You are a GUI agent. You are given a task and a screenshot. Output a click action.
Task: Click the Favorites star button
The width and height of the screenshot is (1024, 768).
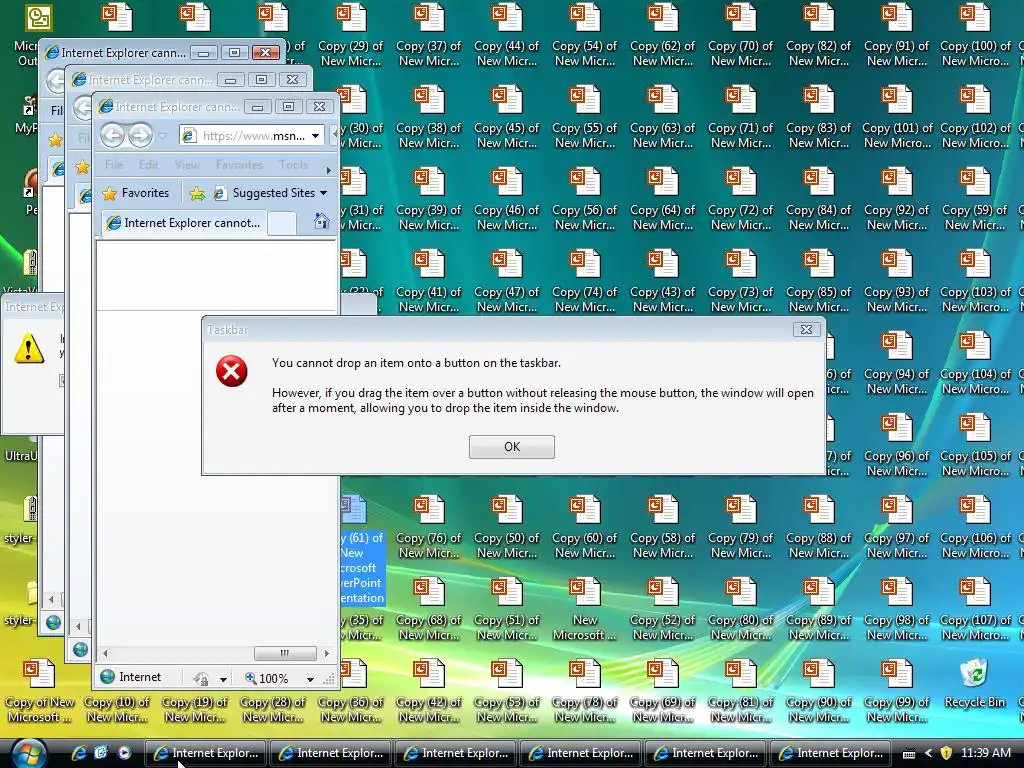pos(136,193)
